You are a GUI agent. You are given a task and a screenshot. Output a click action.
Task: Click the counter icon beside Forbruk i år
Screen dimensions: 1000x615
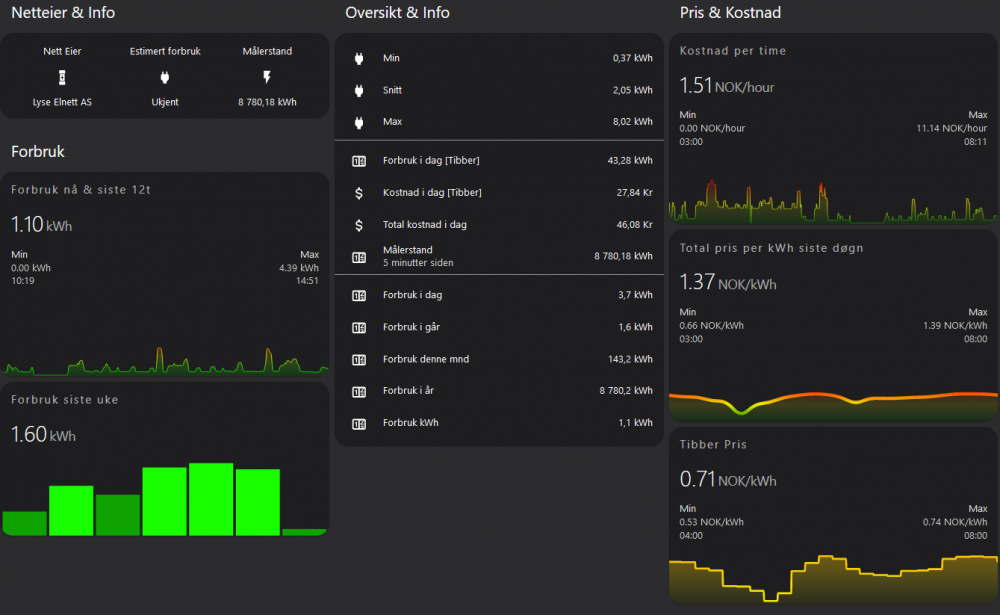point(359,391)
